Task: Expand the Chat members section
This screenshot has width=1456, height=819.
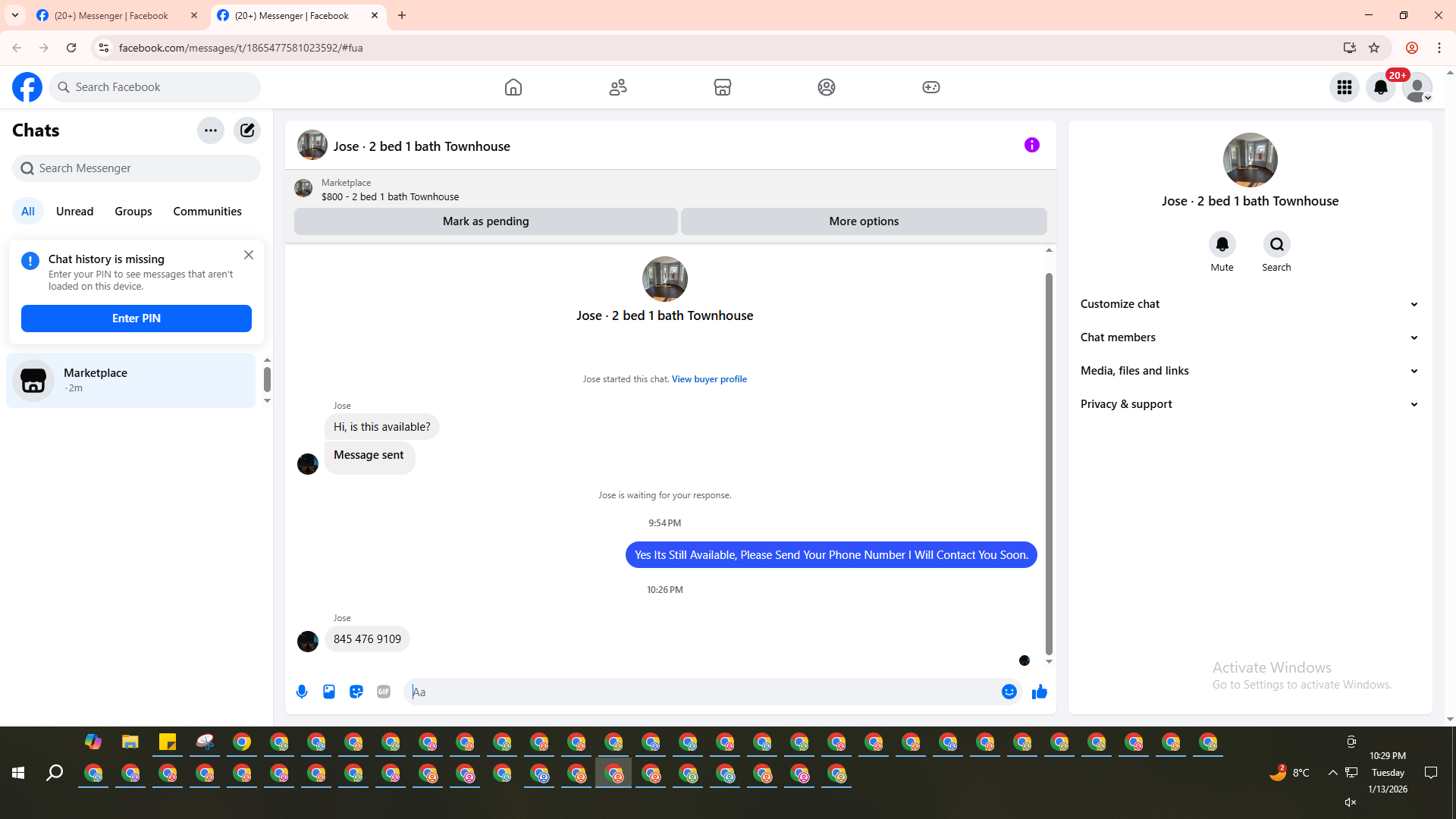Action: [x=1249, y=337]
